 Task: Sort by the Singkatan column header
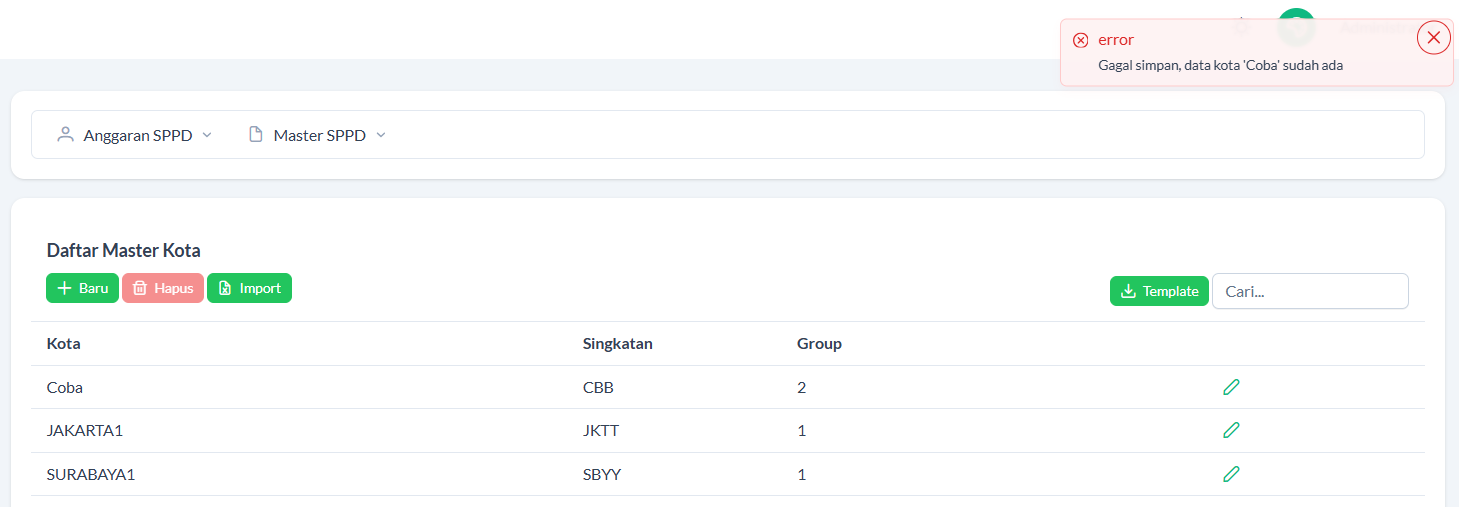point(617,344)
